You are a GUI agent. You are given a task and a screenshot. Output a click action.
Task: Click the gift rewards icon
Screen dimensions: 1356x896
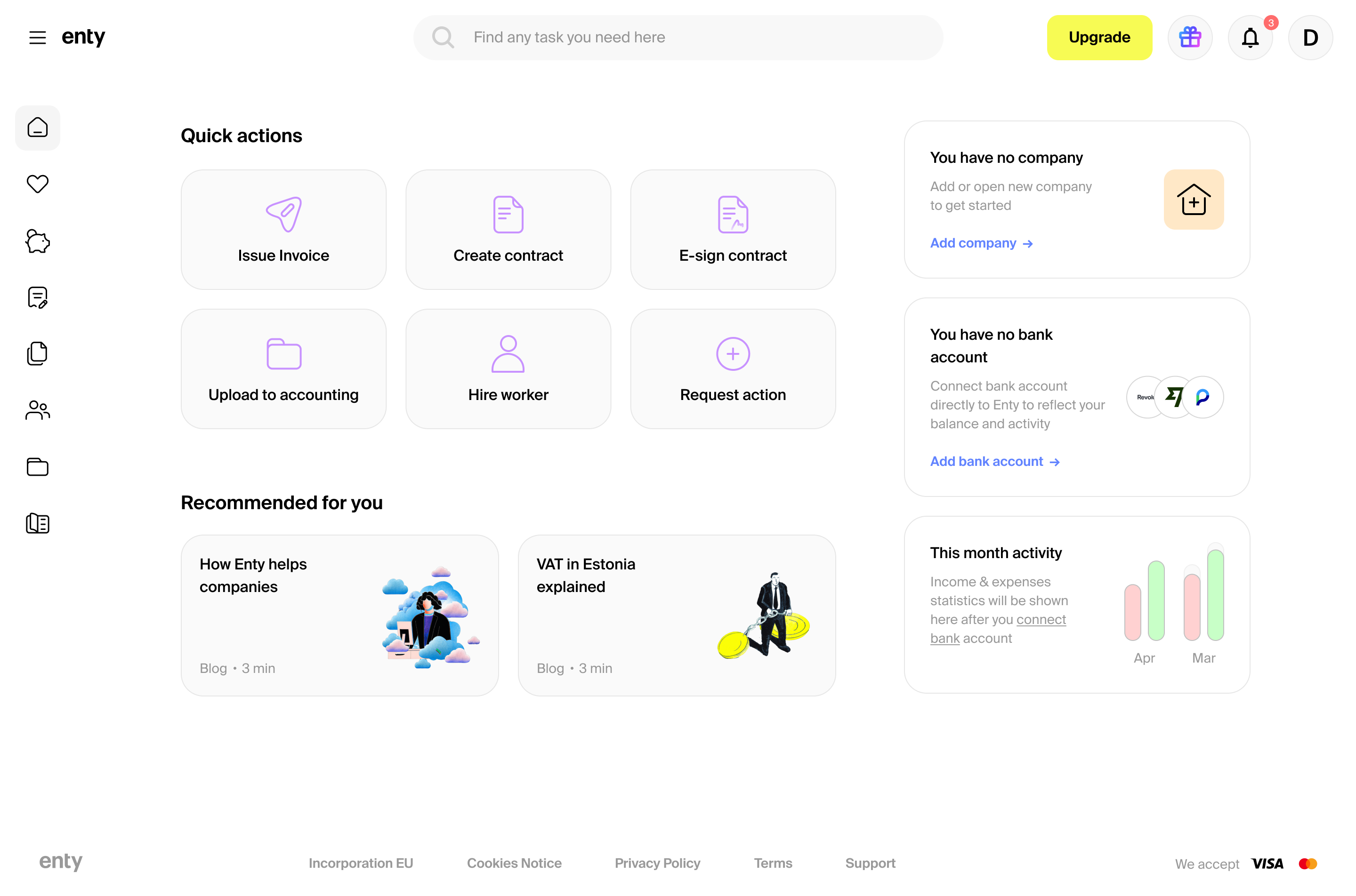pos(1190,38)
